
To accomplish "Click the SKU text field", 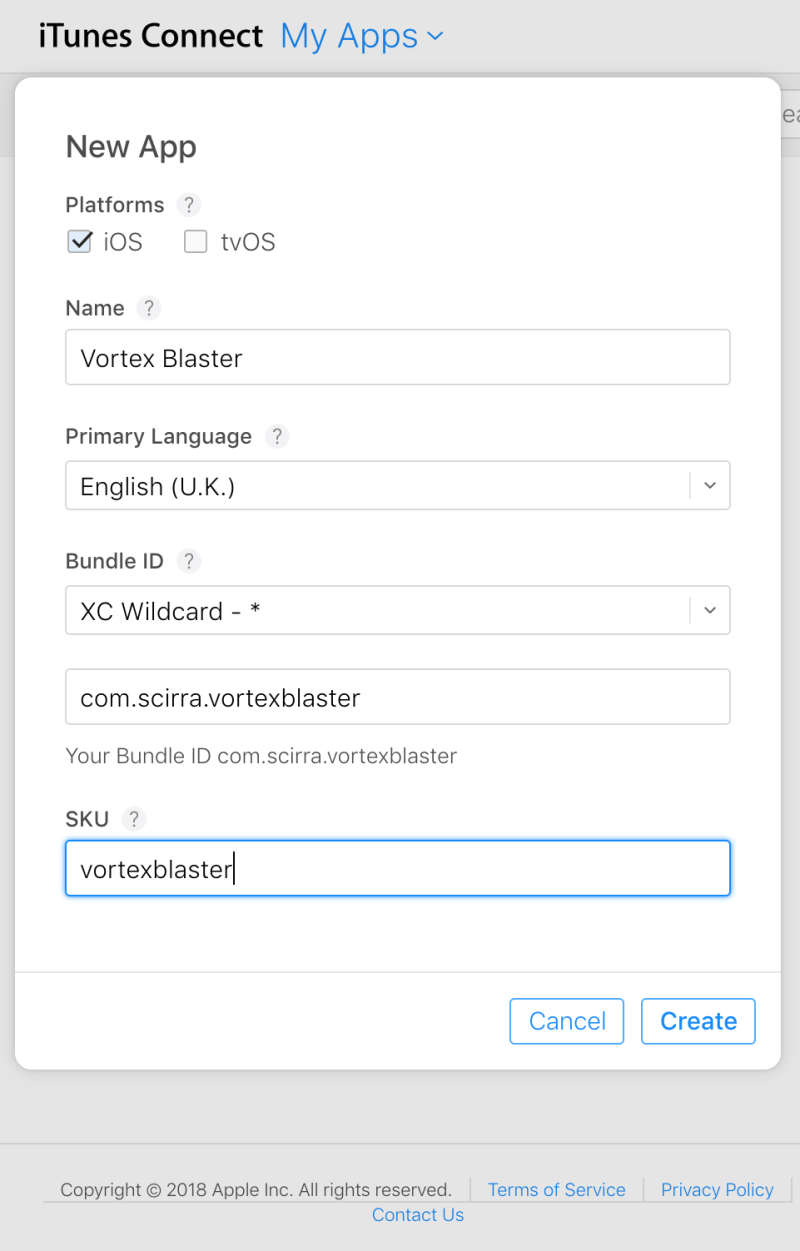I will [x=397, y=868].
